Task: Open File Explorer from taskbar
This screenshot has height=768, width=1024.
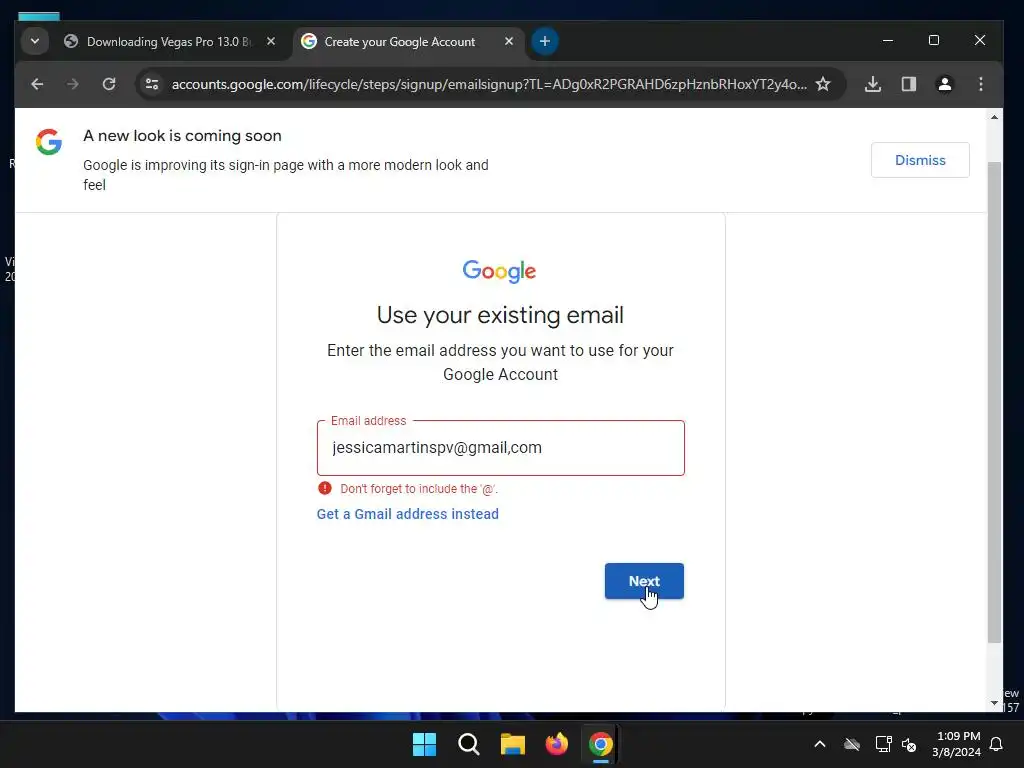Action: click(x=513, y=744)
